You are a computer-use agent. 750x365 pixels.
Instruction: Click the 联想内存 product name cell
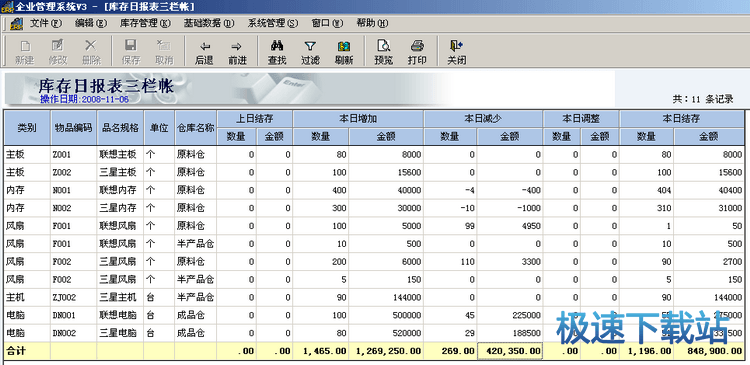coord(121,190)
